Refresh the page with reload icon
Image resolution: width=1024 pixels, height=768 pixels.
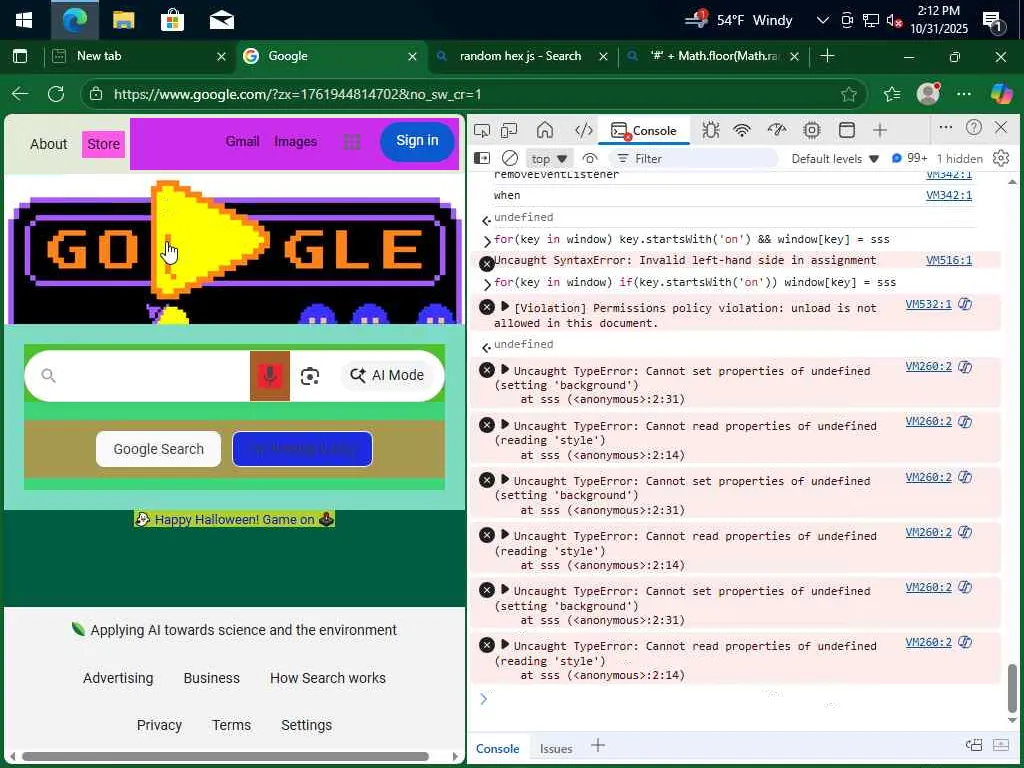tap(56, 94)
